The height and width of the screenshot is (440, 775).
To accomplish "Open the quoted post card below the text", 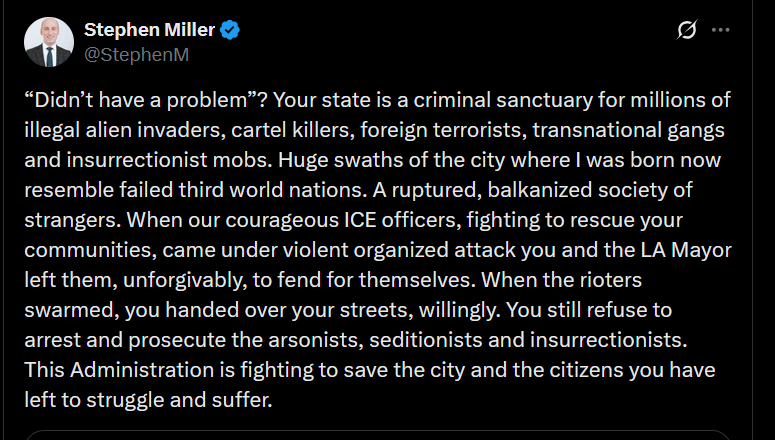I will pos(378,435).
